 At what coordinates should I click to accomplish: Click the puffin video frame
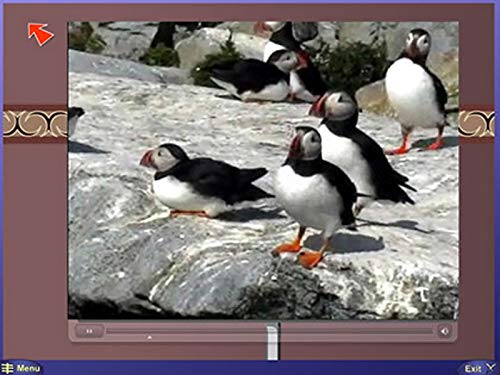click(263, 170)
